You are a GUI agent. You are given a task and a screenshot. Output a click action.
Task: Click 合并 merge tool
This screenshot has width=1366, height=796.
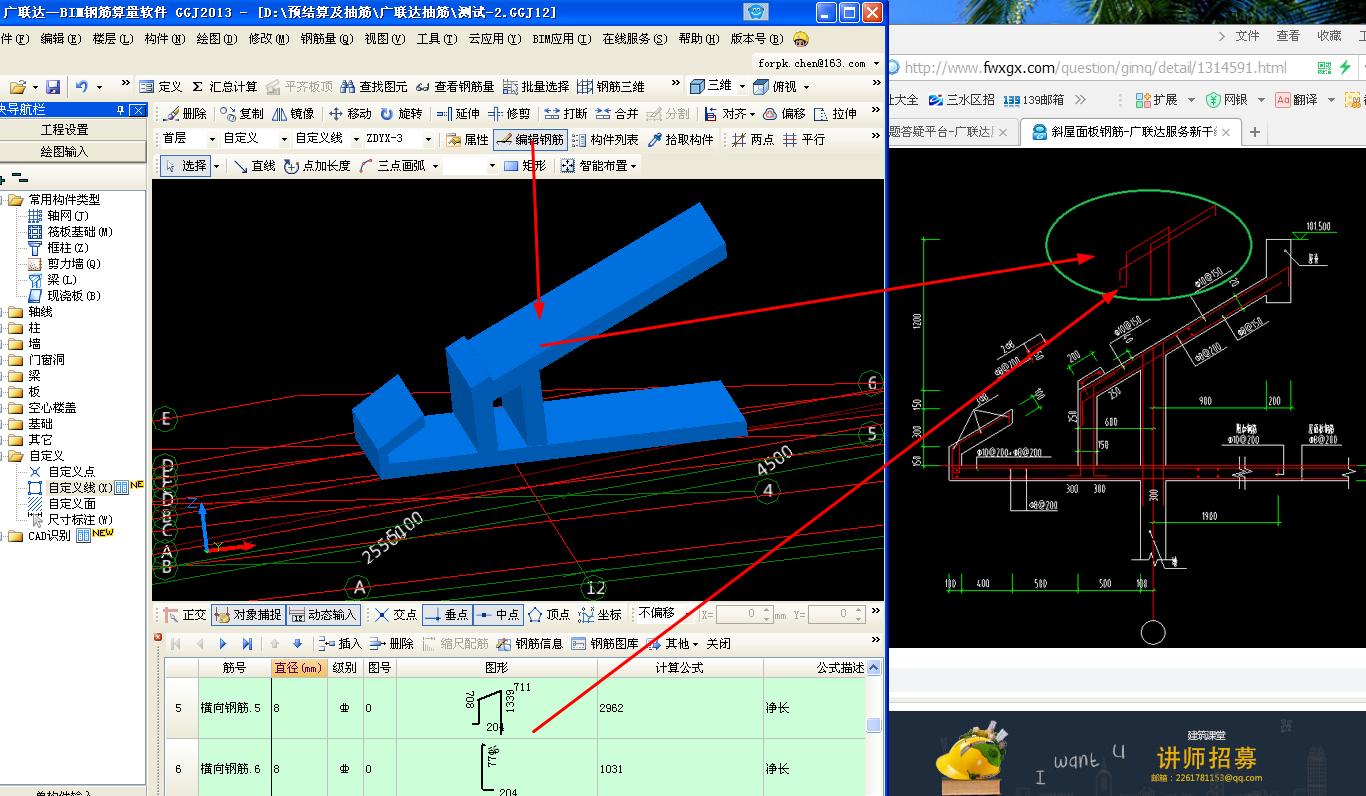pos(617,114)
